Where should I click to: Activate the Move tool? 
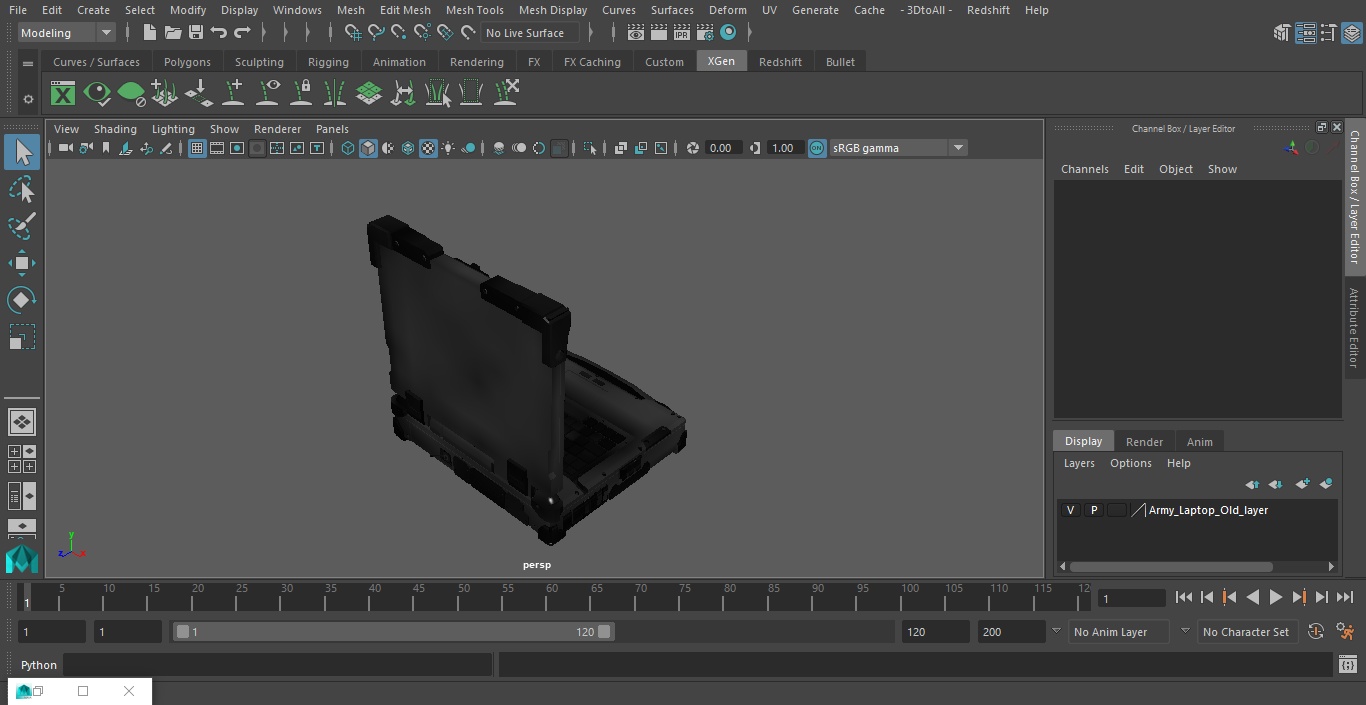22,264
